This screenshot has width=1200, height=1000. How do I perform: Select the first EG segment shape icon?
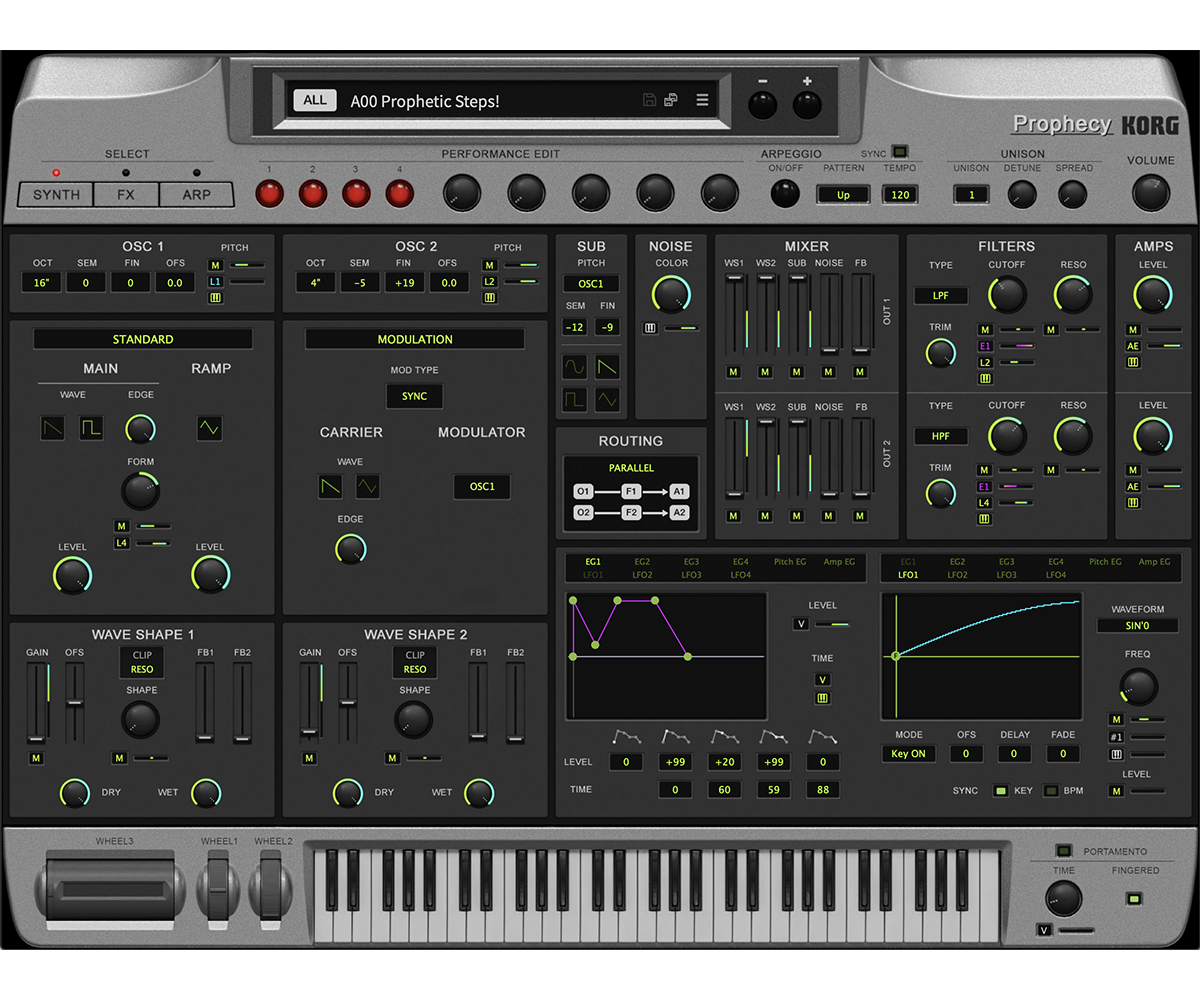(x=626, y=737)
